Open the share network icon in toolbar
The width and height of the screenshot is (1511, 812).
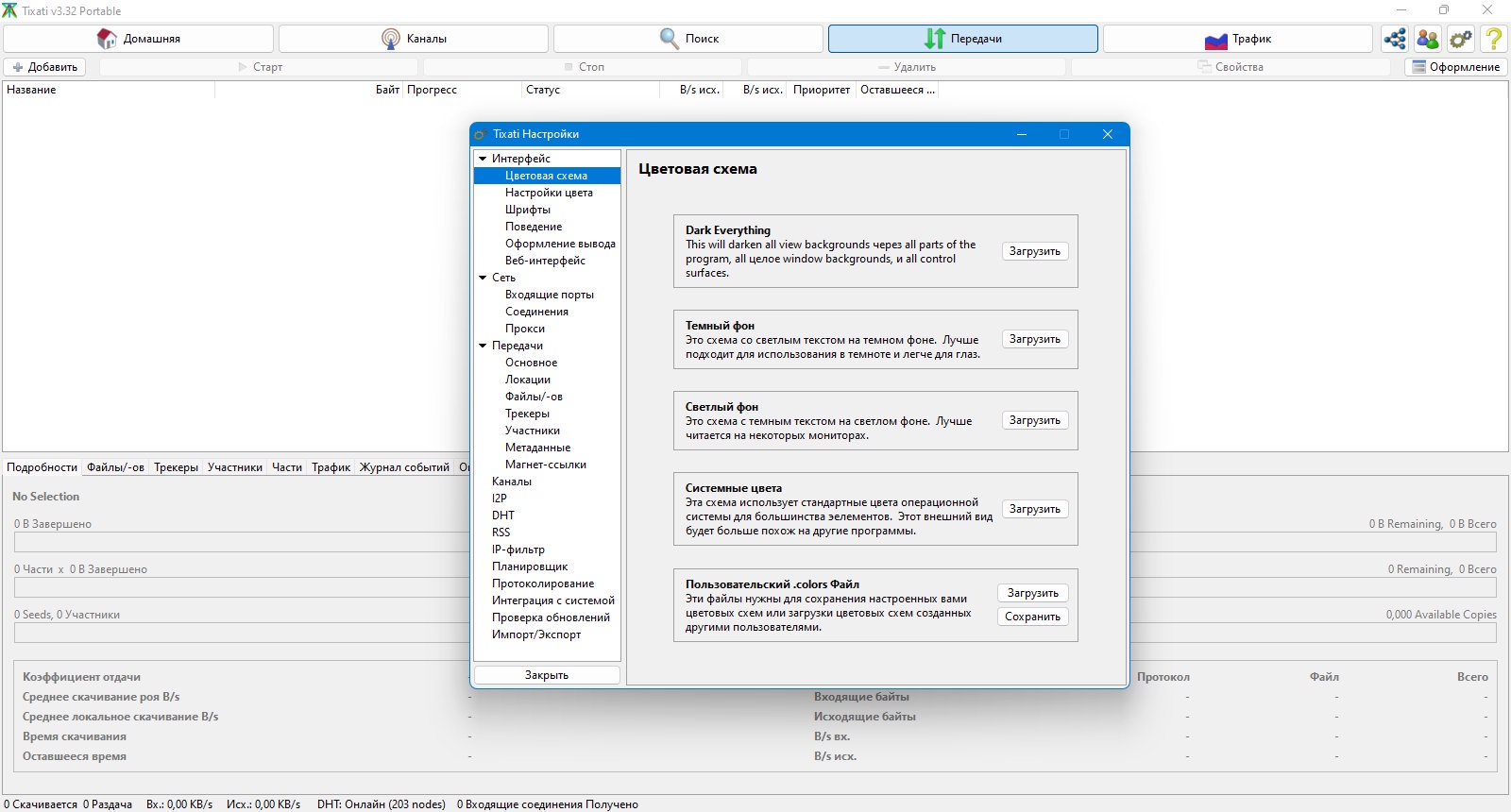tap(1395, 39)
